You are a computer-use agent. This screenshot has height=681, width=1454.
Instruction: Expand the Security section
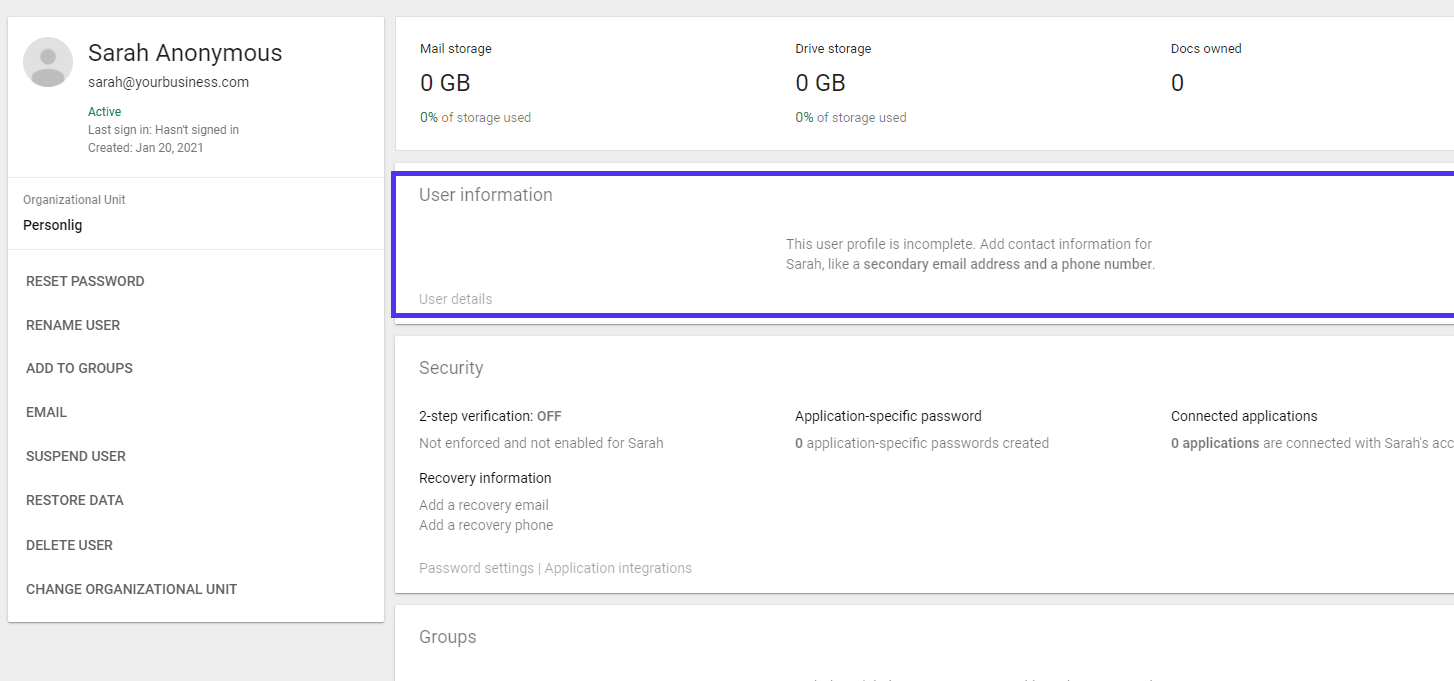tap(451, 368)
